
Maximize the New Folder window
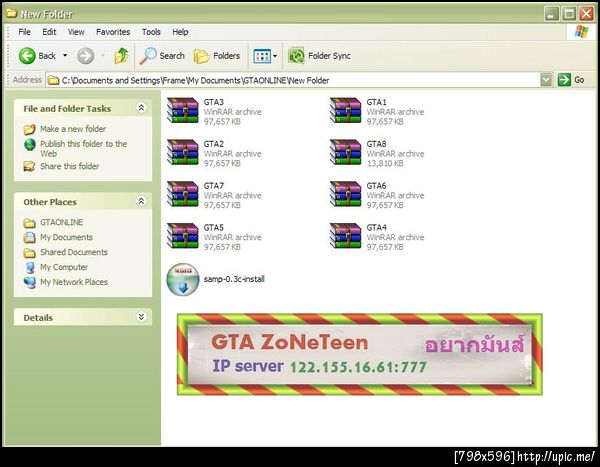(x=569, y=14)
